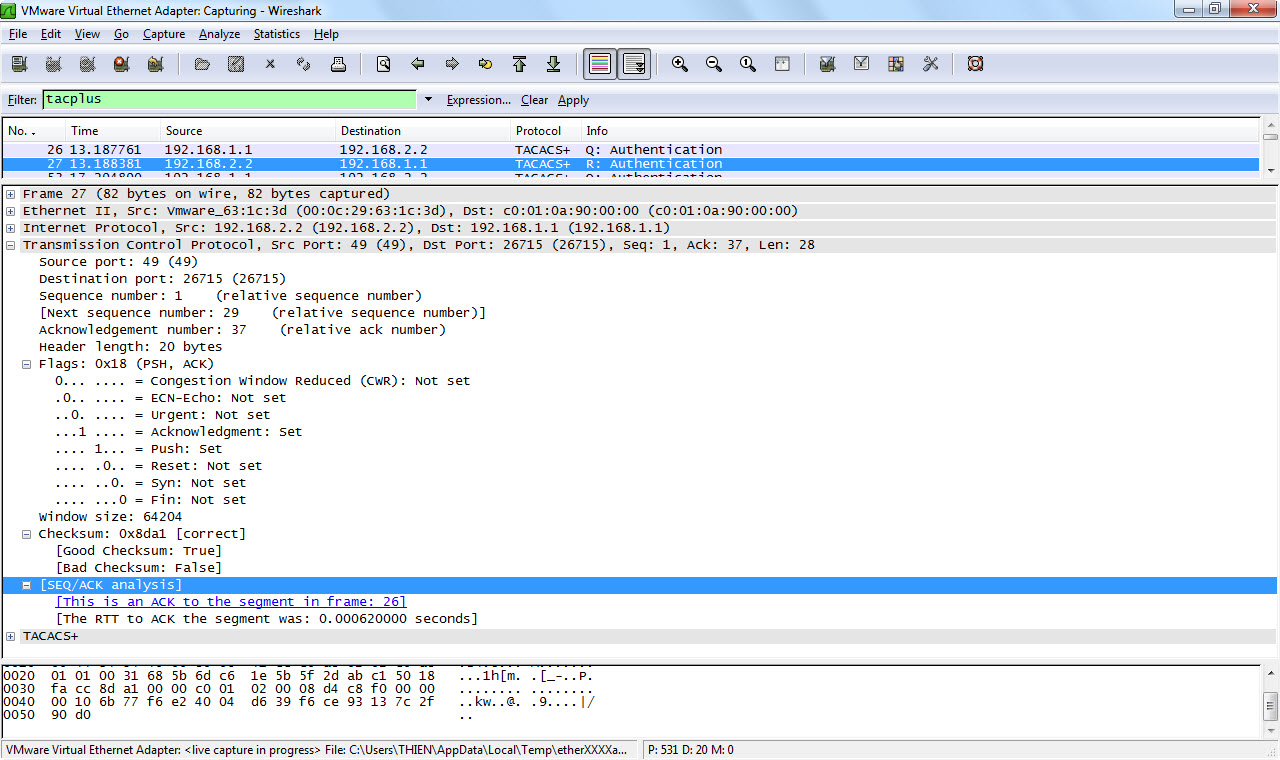Click the Zoom out icon
Image resolution: width=1280 pixels, height=760 pixels.
point(714,64)
